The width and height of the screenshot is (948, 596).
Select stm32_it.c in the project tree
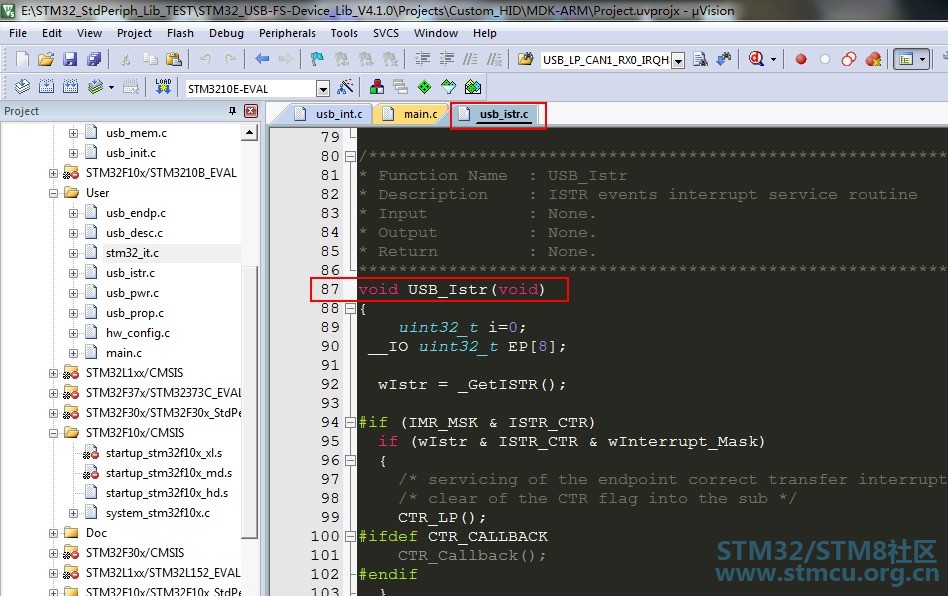pos(132,253)
